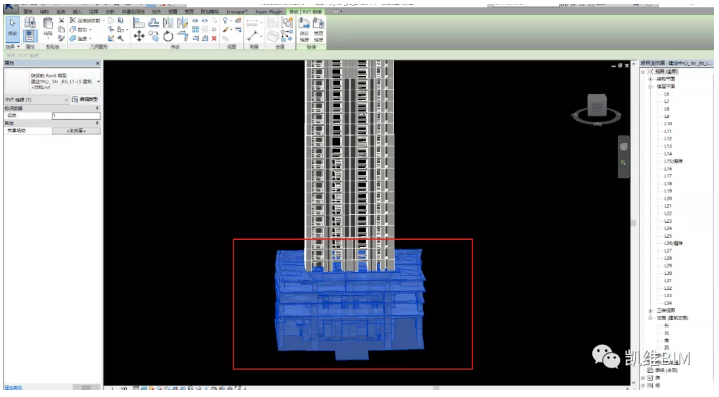
Task: Select the Array tool
Action: tap(195, 29)
